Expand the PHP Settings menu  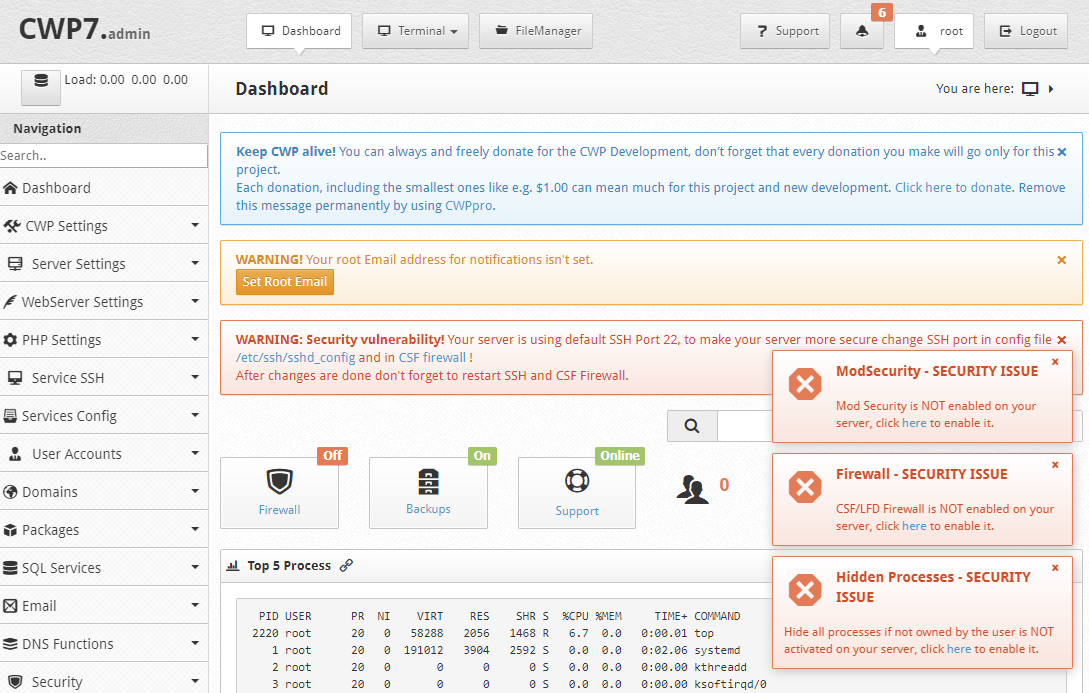coord(104,340)
